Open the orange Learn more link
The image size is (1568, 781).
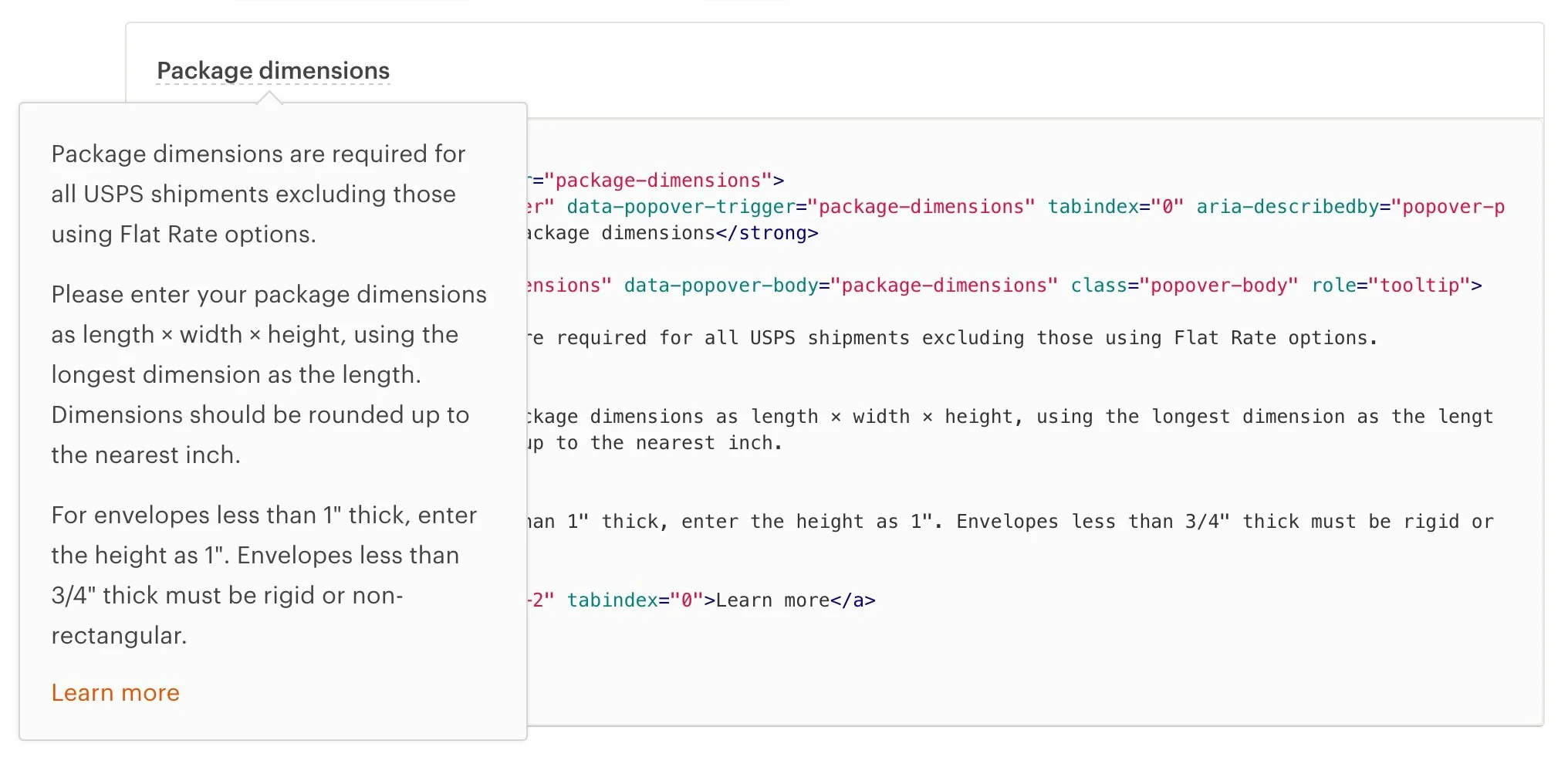[x=115, y=692]
